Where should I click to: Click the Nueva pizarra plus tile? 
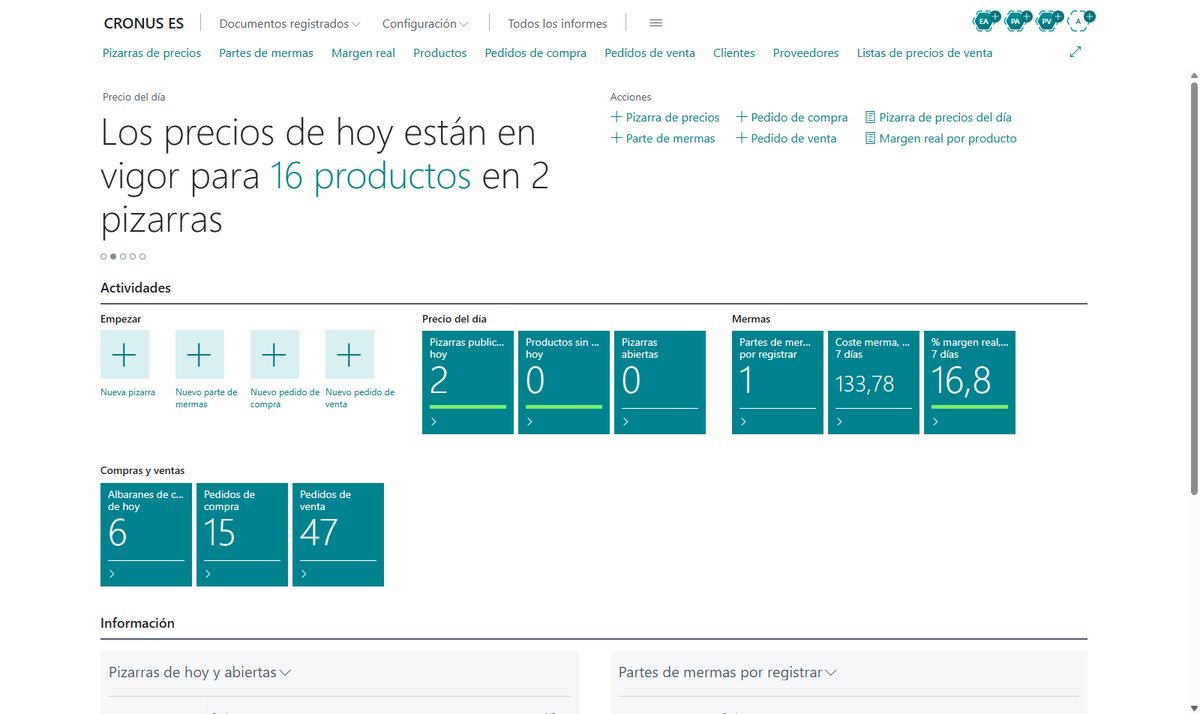click(125, 354)
